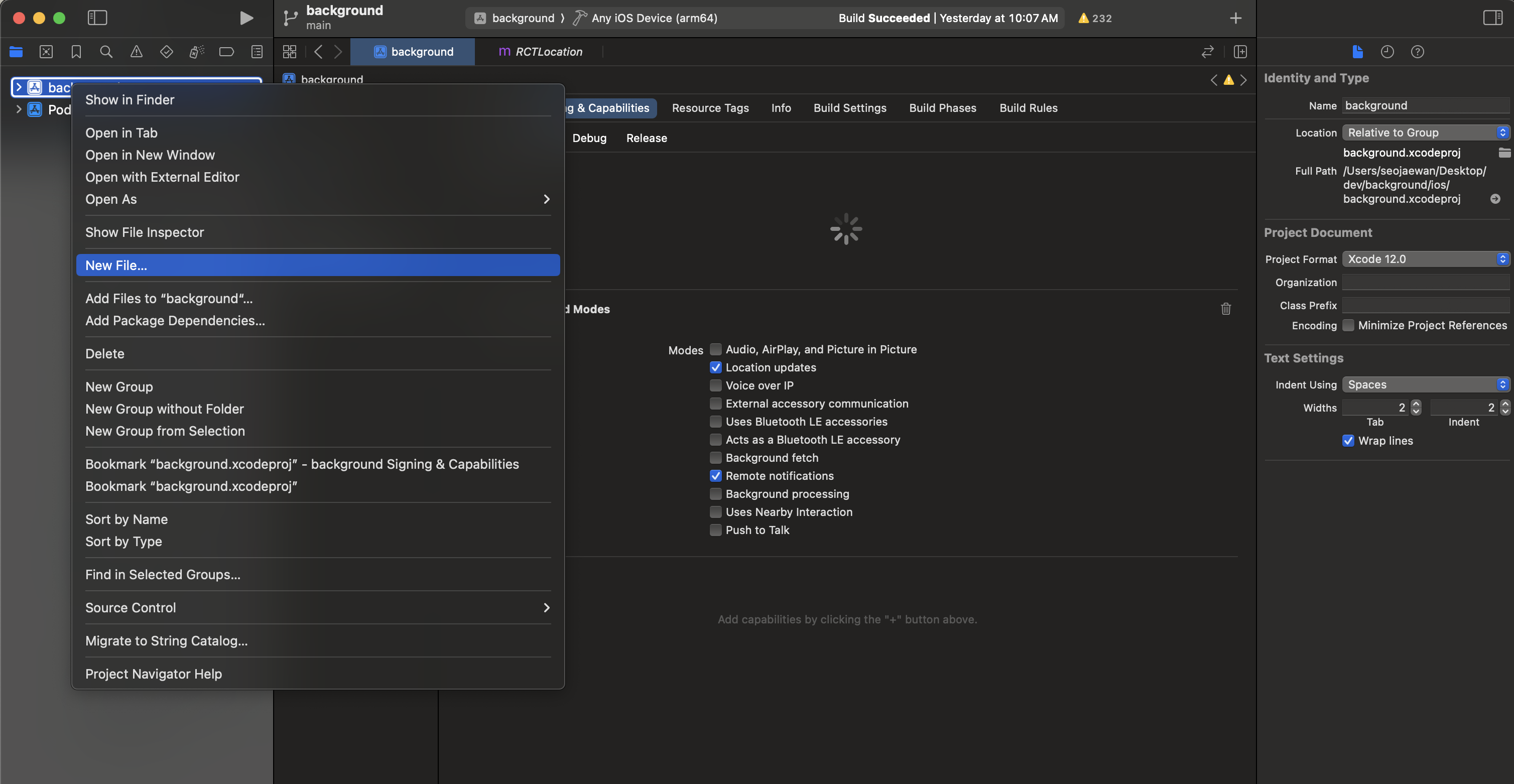Viewport: 1514px width, 784px height.
Task: Click the add editor split icon
Action: [x=1240, y=52]
